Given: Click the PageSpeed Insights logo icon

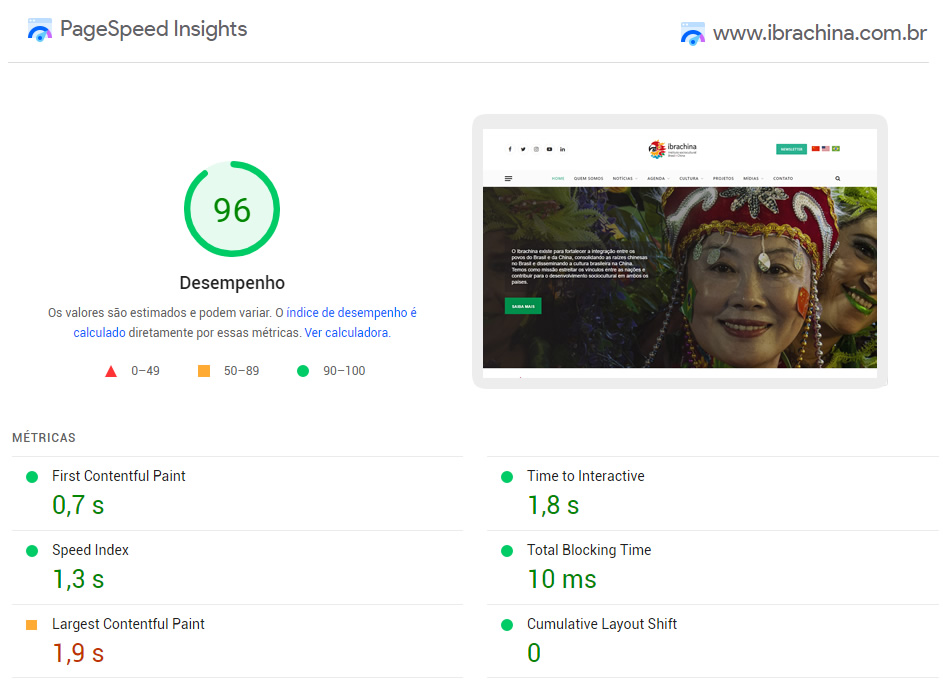Looking at the screenshot, I should point(40,30).
